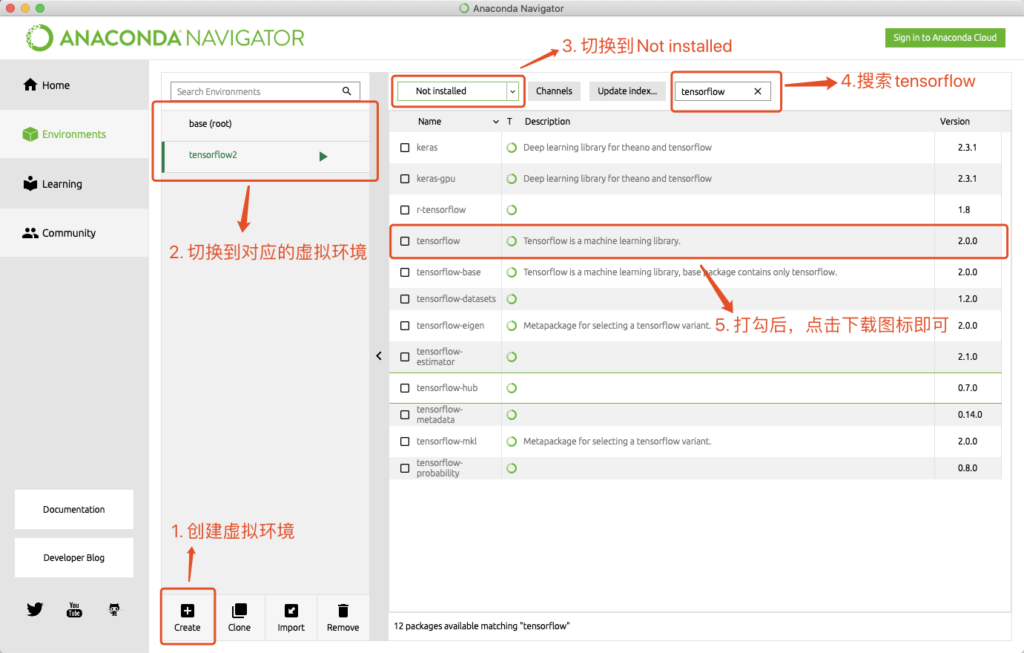Clear the tensorflow search field
Screen dimensions: 1024x653
(x=757, y=90)
